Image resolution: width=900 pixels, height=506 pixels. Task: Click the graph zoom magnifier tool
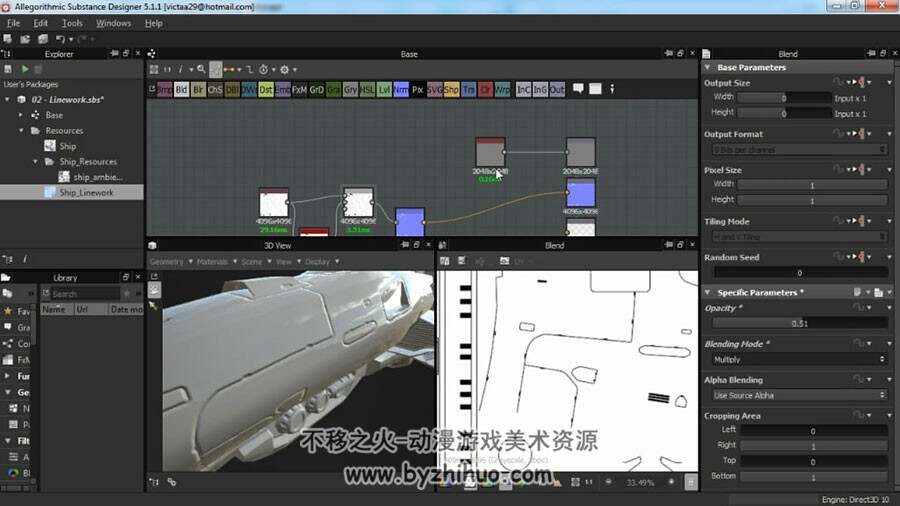(x=201, y=69)
